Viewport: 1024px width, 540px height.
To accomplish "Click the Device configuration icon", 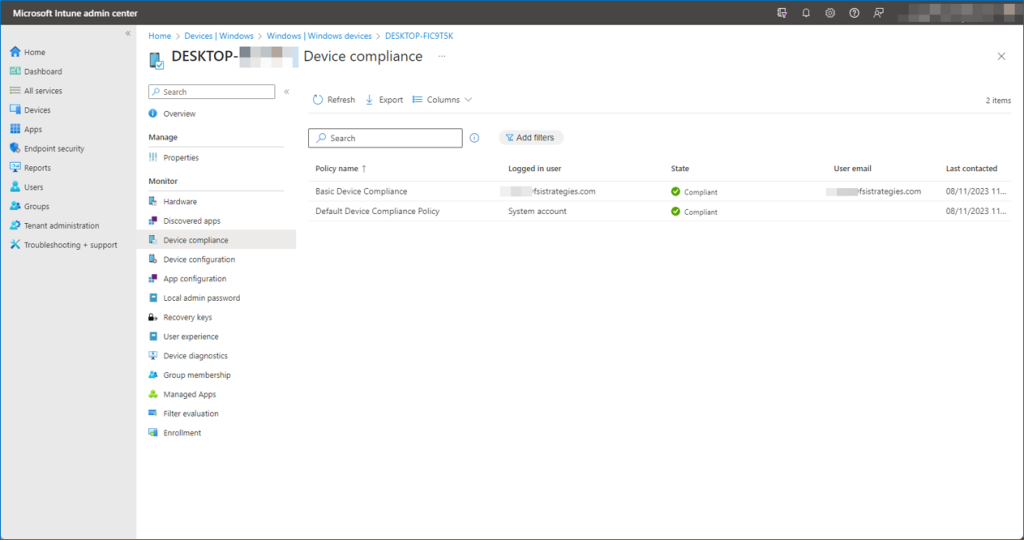I will [x=153, y=259].
